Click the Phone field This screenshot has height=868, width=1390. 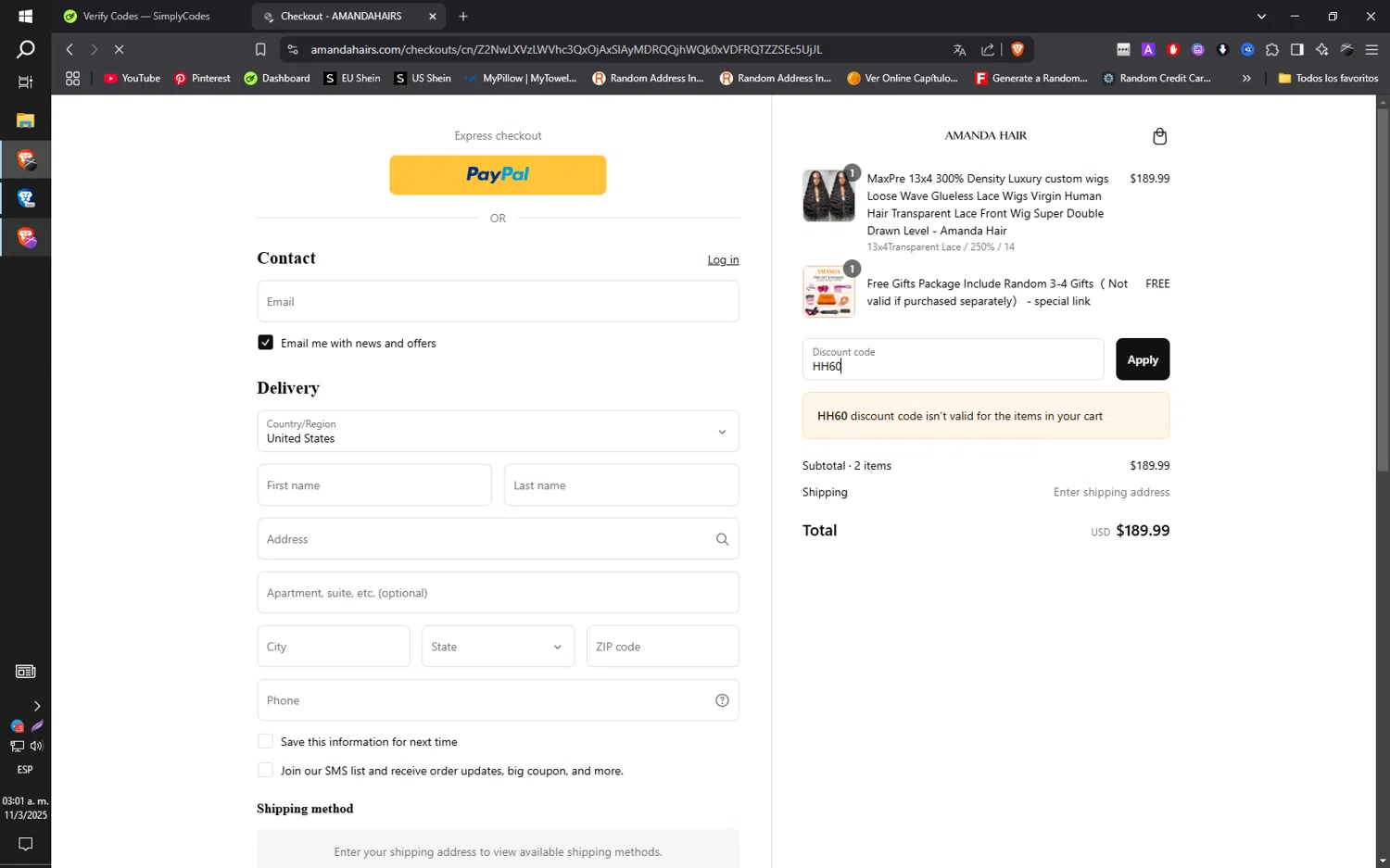pos(498,699)
